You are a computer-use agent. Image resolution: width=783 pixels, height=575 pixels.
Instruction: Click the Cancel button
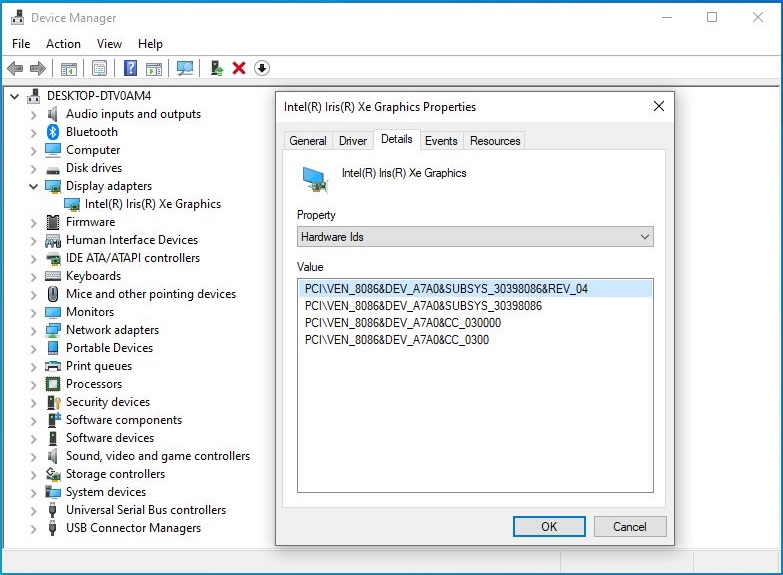tap(630, 527)
